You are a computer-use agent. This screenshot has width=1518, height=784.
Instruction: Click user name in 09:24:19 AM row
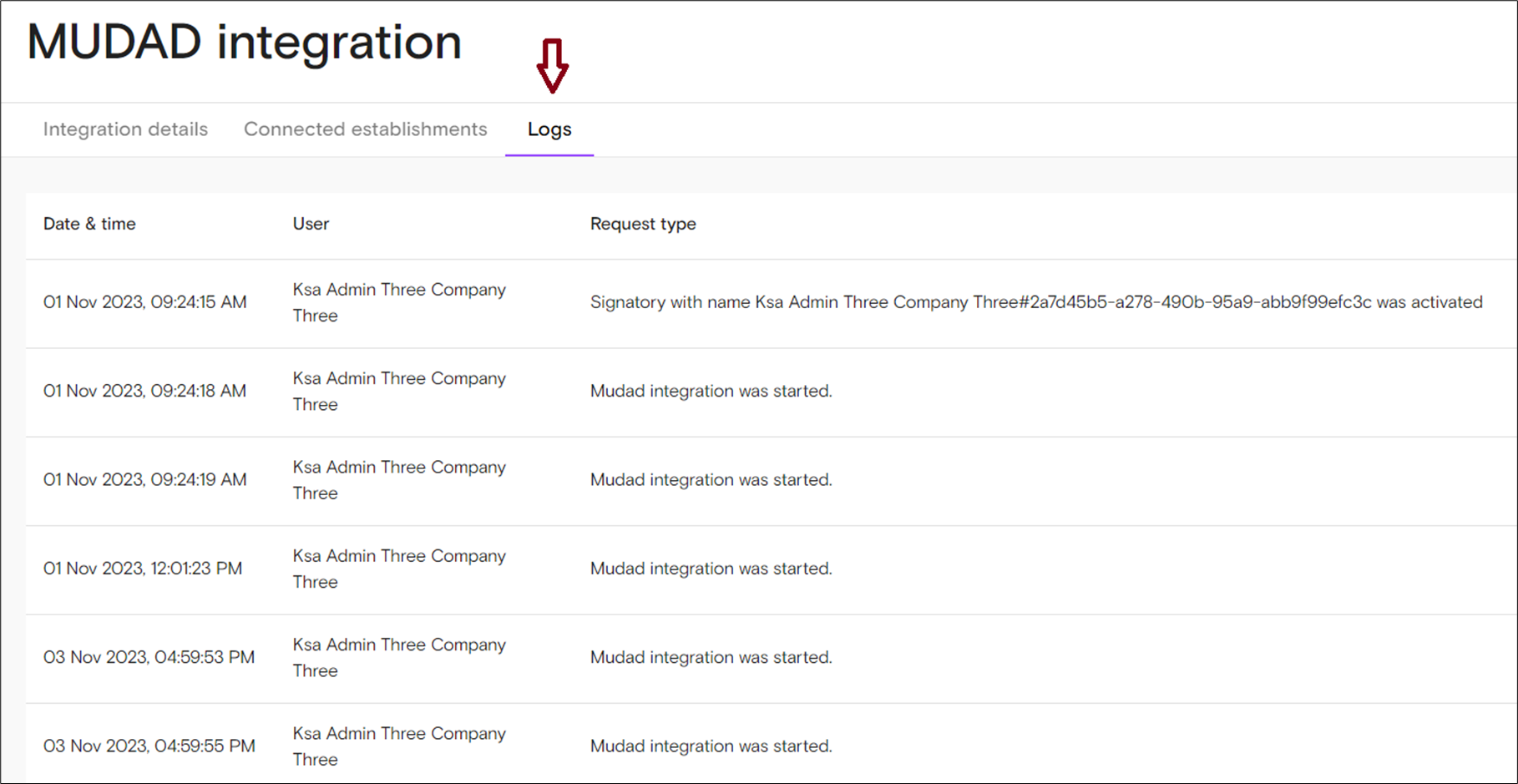coord(399,479)
